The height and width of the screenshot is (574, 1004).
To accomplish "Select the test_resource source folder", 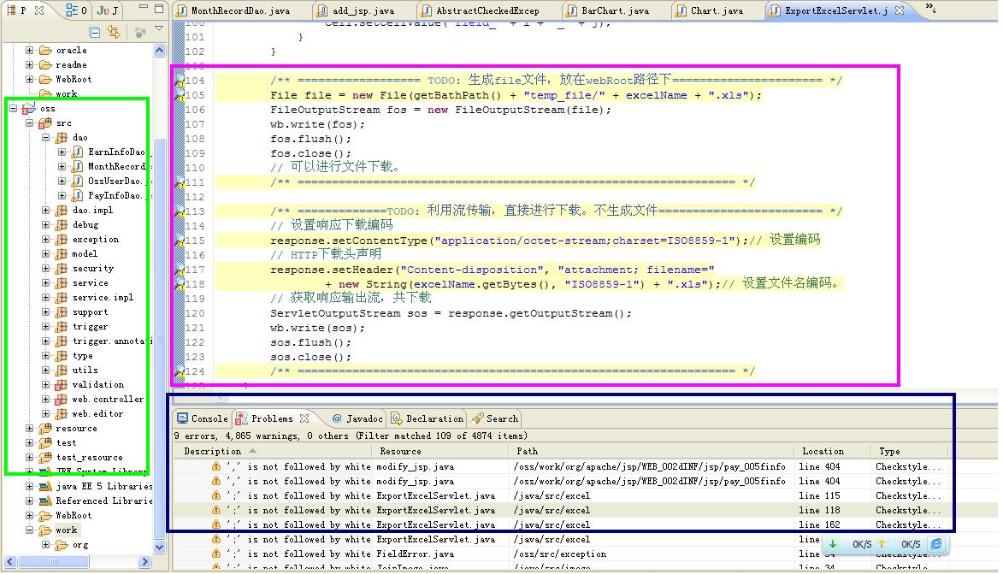I will pos(89,457).
